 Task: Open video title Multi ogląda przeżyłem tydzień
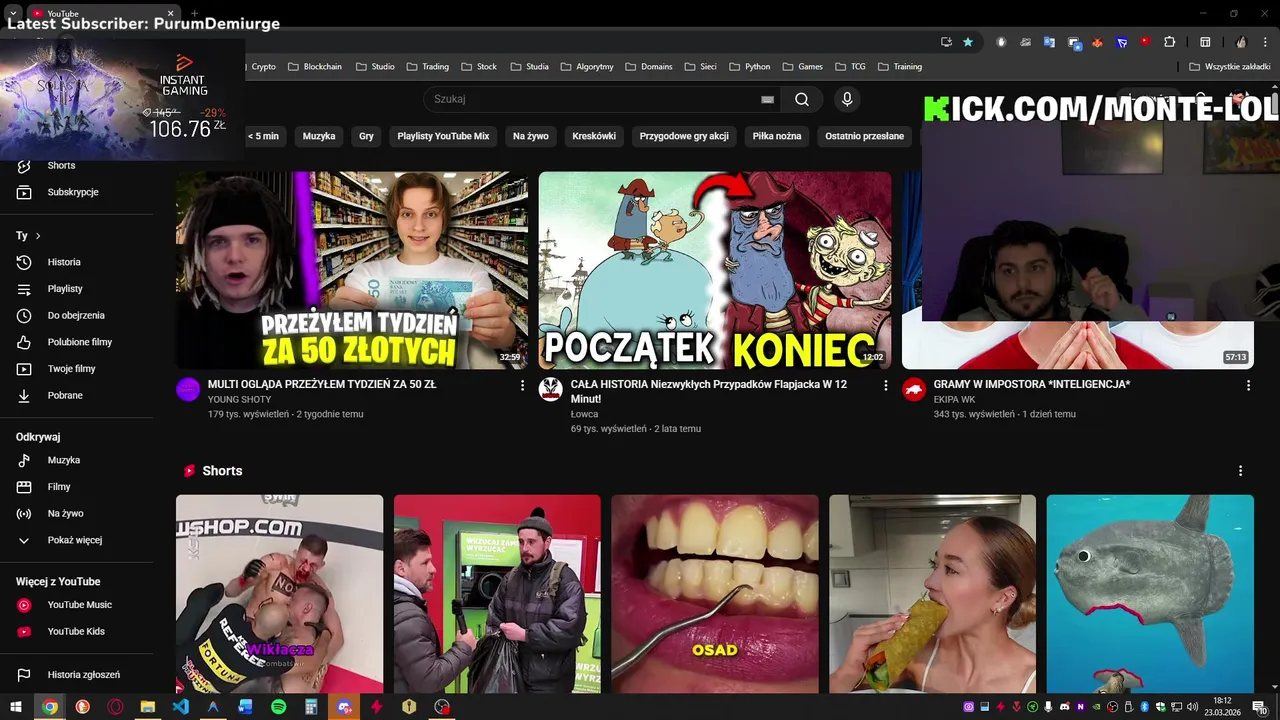pos(322,384)
